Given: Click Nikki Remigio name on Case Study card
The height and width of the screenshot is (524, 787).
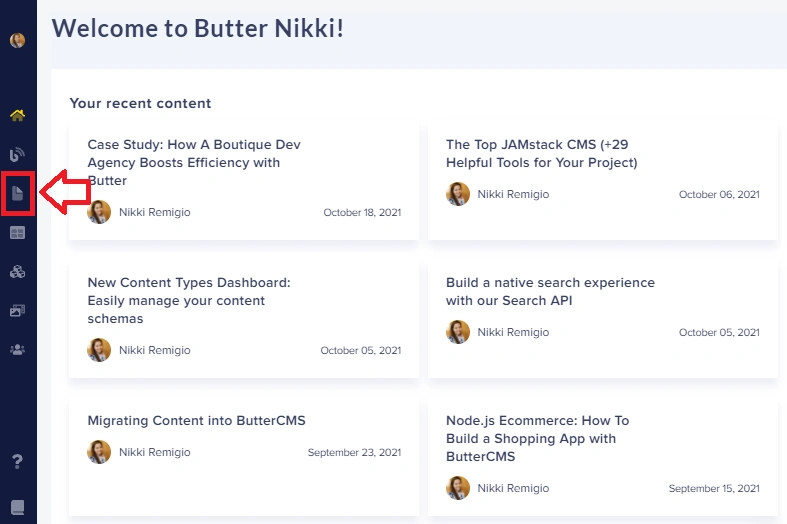Looking at the screenshot, I should tap(155, 212).
